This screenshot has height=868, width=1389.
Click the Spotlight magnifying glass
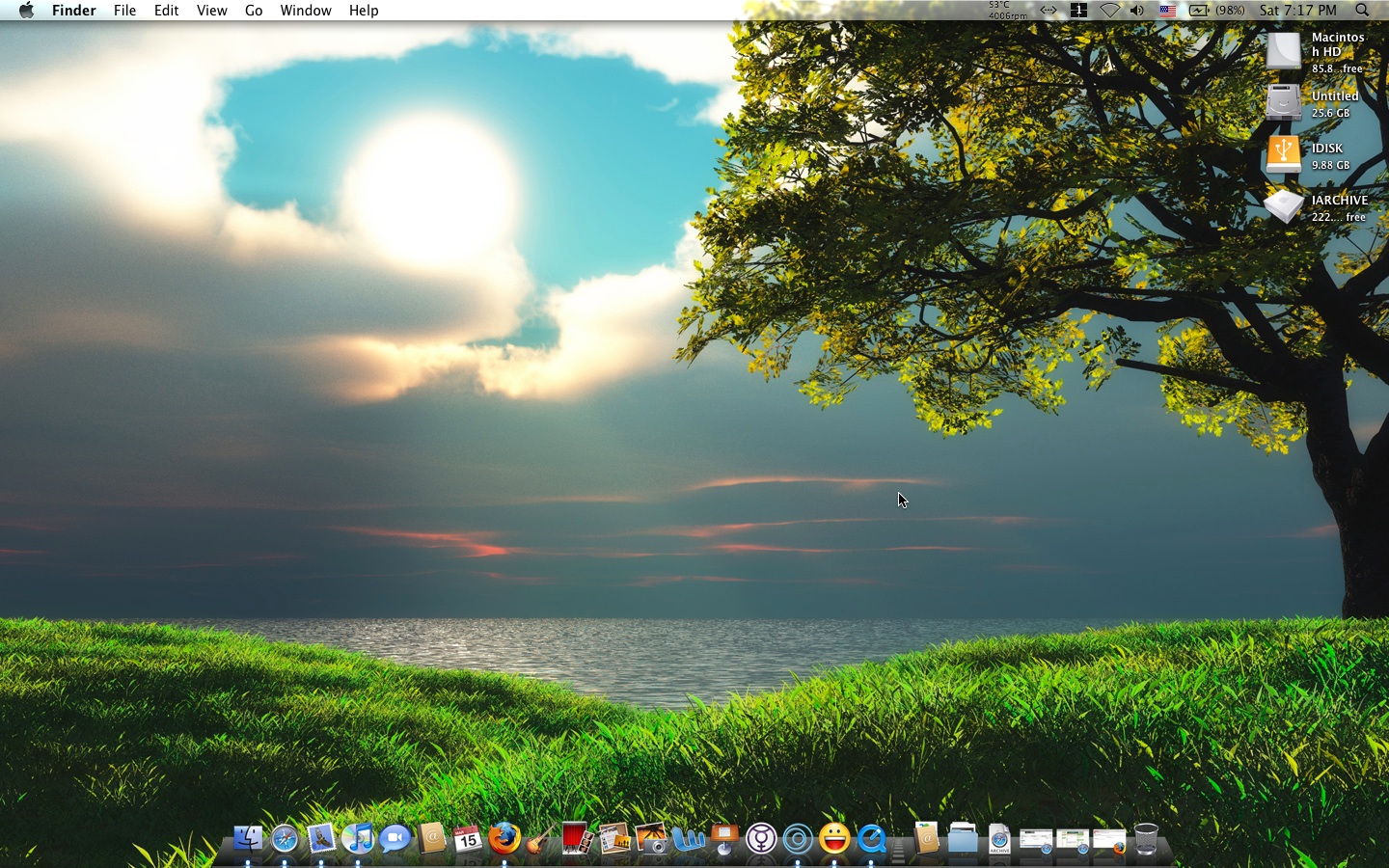pyautogui.click(x=1362, y=11)
